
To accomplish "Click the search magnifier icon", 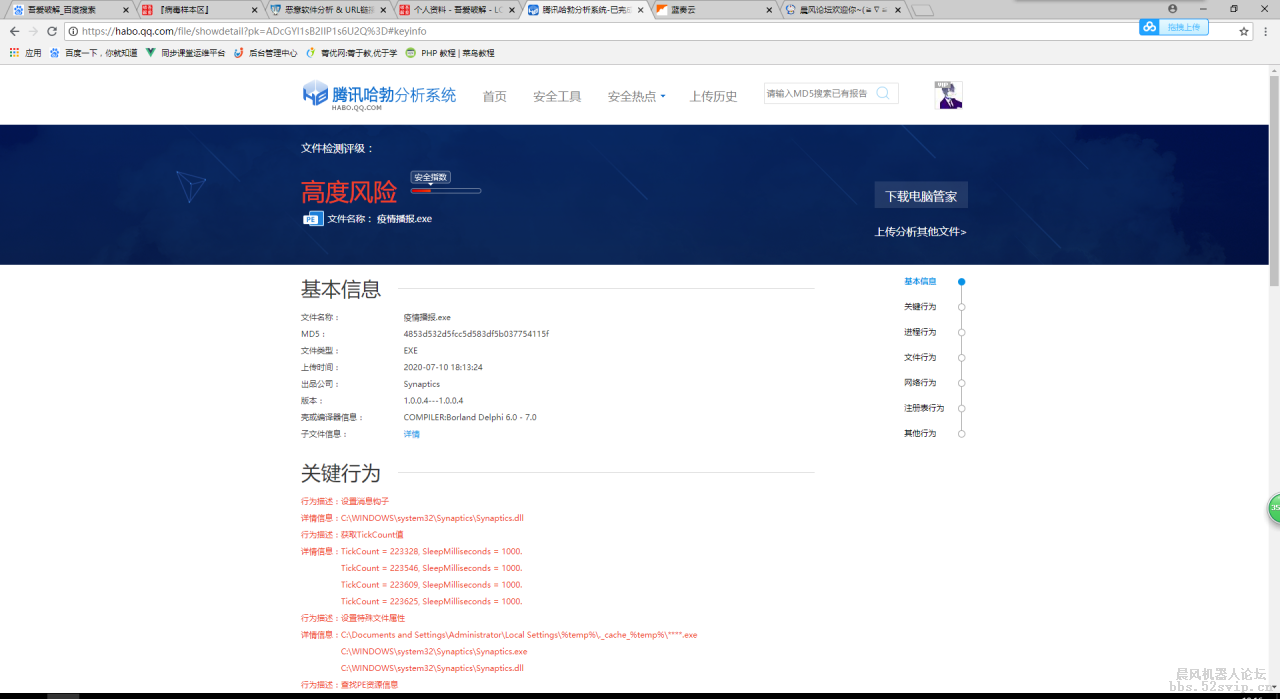I will point(883,93).
